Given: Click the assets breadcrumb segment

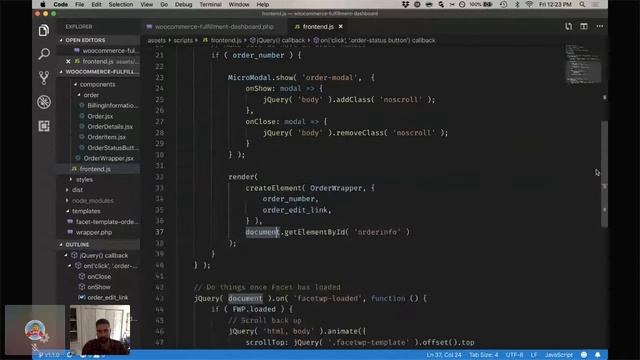Looking at the screenshot, I should coord(156,40).
